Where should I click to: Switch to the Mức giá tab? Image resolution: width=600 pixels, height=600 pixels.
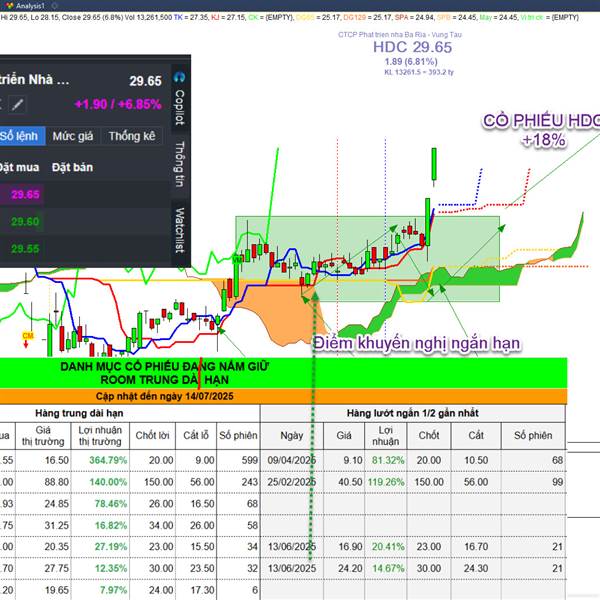click(73, 136)
